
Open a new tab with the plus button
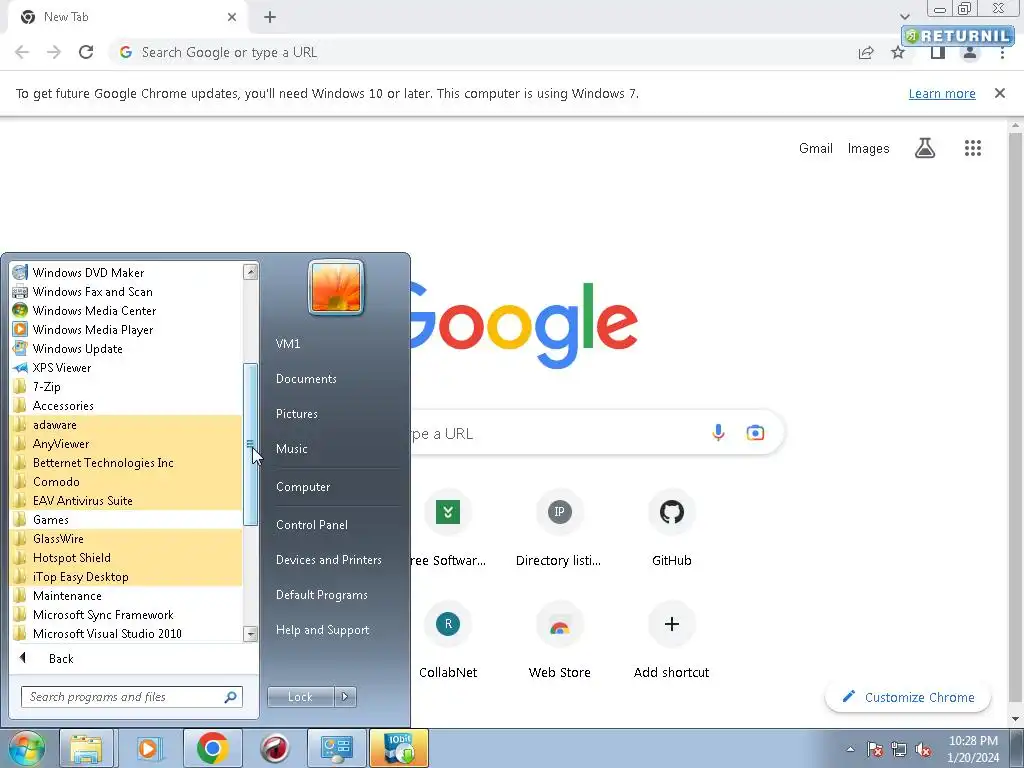pyautogui.click(x=270, y=17)
